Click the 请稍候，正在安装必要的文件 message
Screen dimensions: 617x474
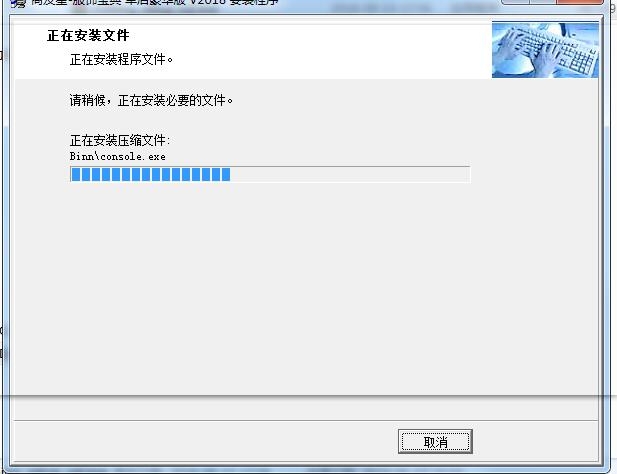pyautogui.click(x=151, y=100)
